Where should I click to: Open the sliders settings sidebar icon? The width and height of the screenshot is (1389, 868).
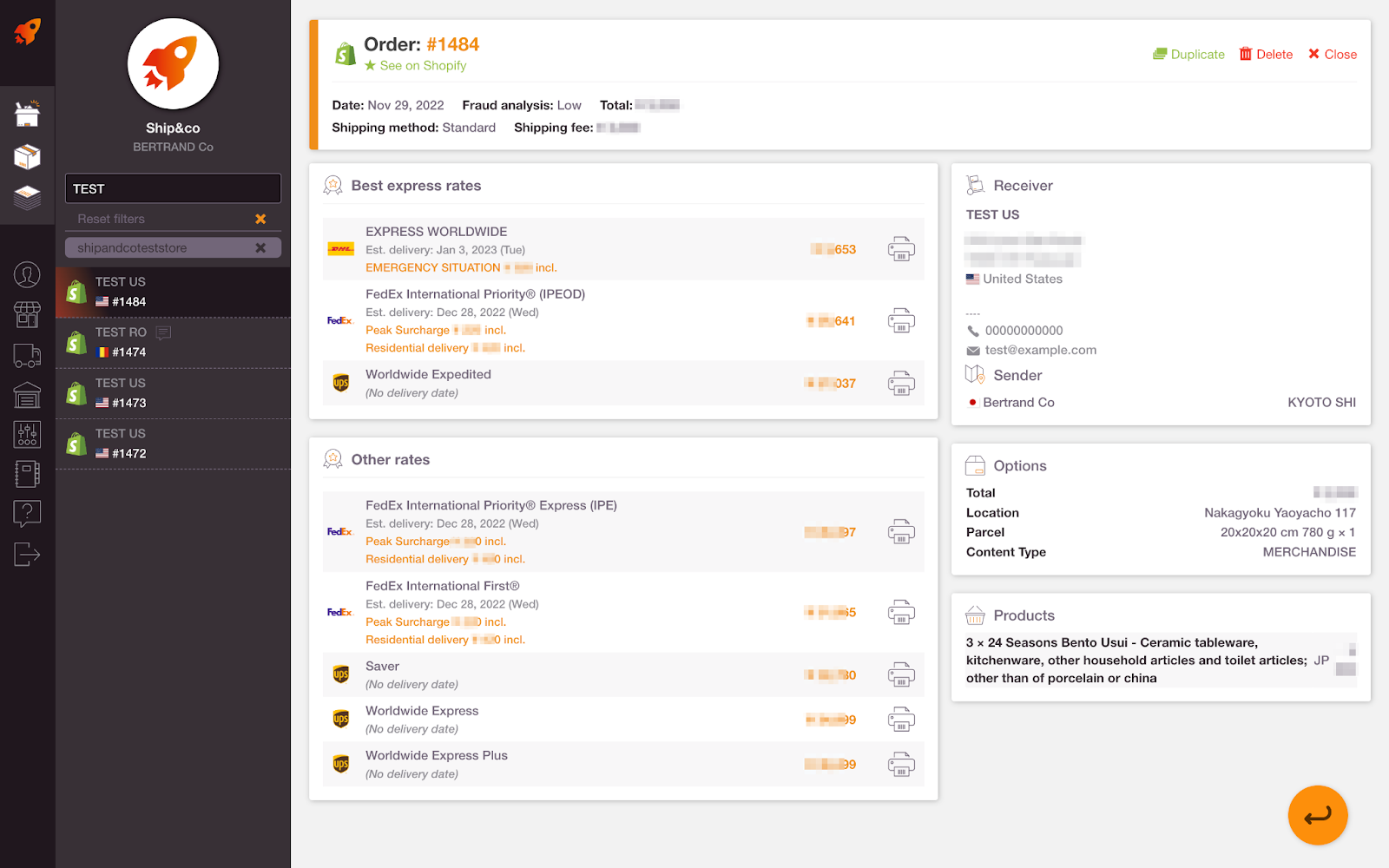pos(28,434)
